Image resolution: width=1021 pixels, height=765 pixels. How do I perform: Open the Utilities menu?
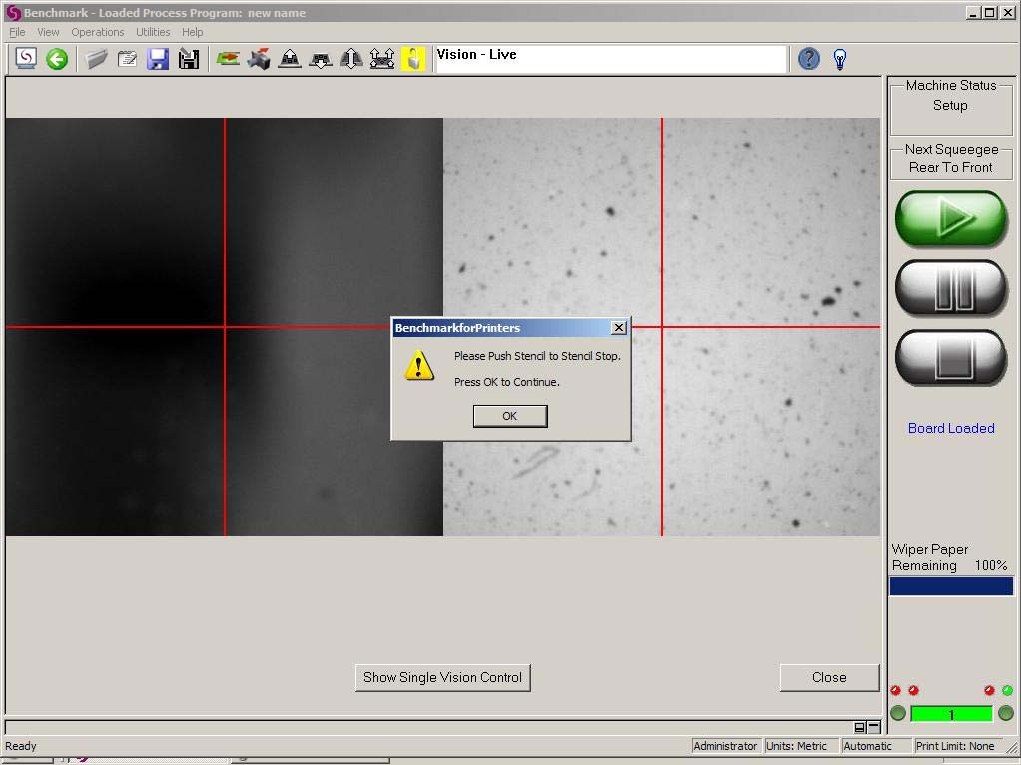153,32
